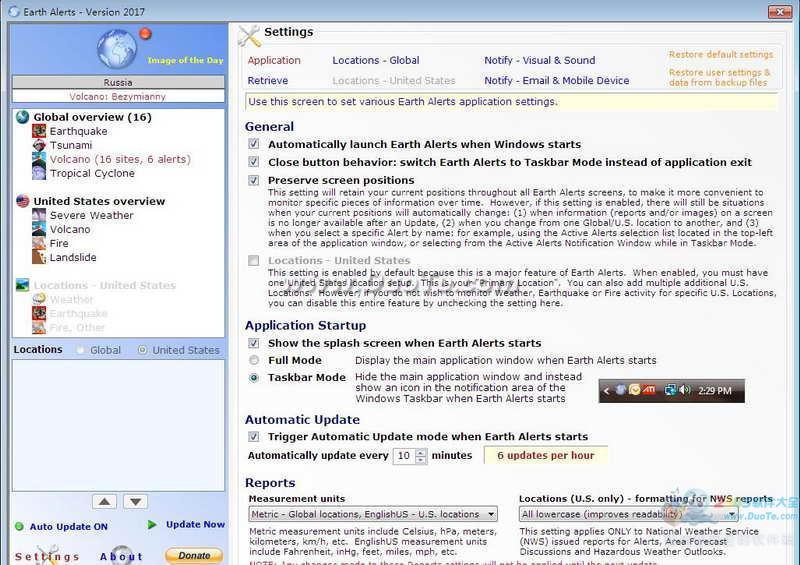Screen dimensions: 800x565
Task: Select the Volcano: Bezymianny alert entry
Action: coord(118,96)
